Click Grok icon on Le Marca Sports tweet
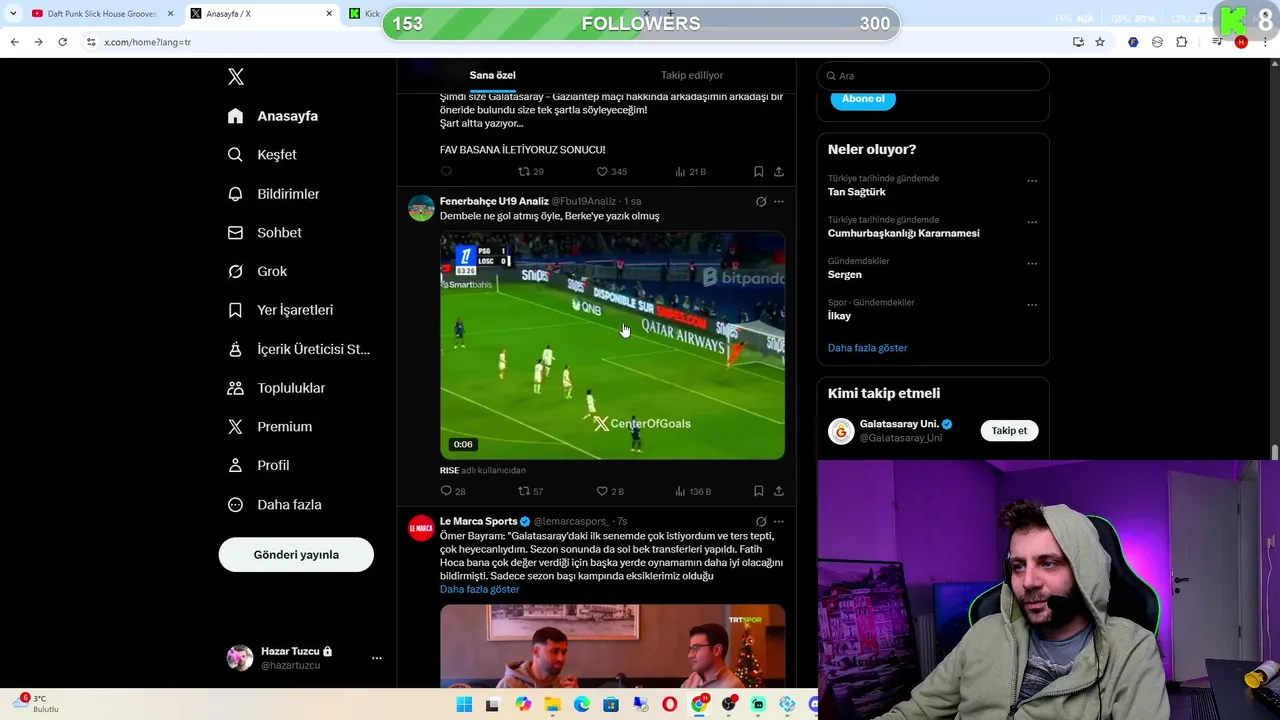 (761, 522)
